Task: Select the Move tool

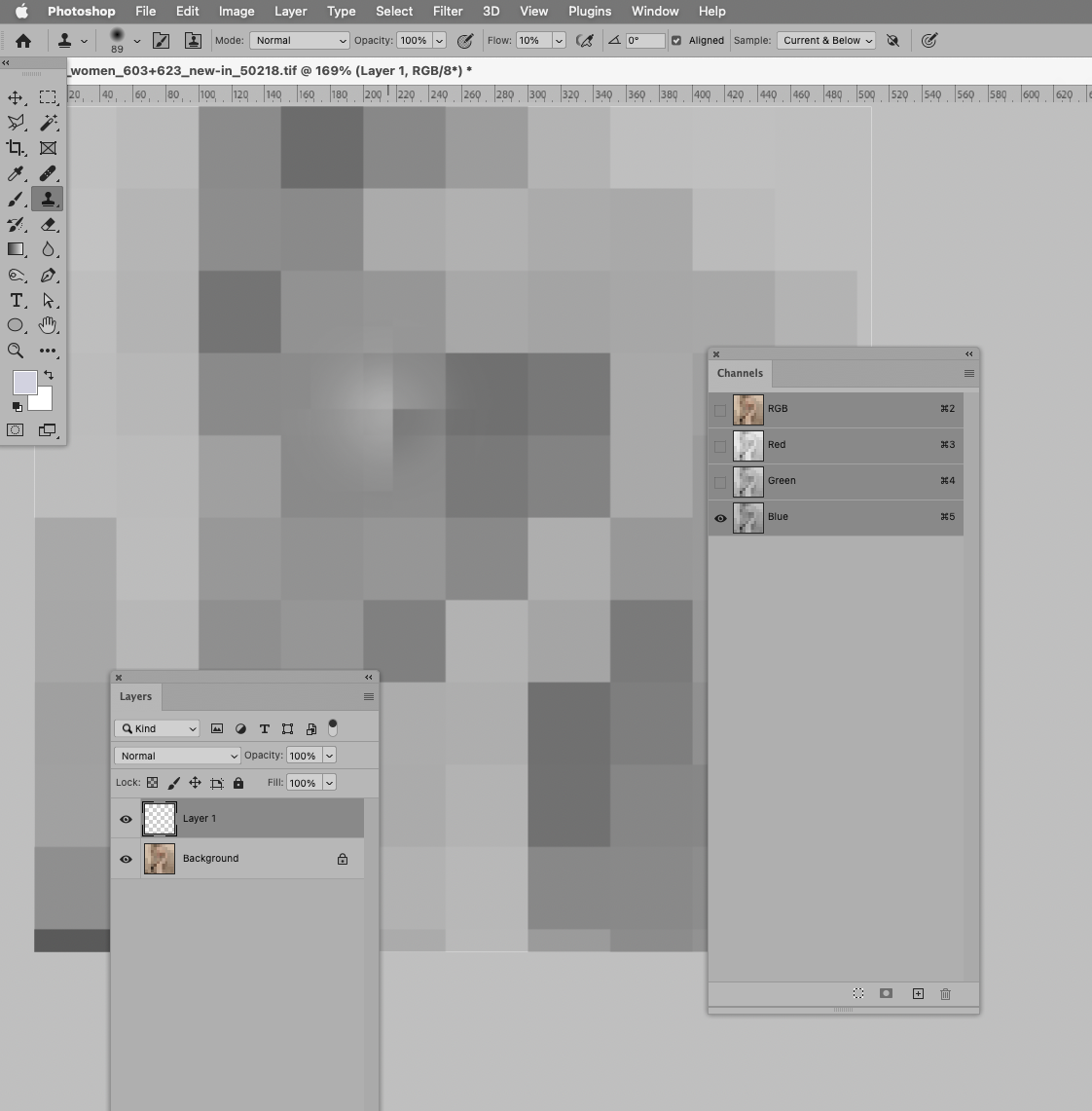Action: [16, 97]
